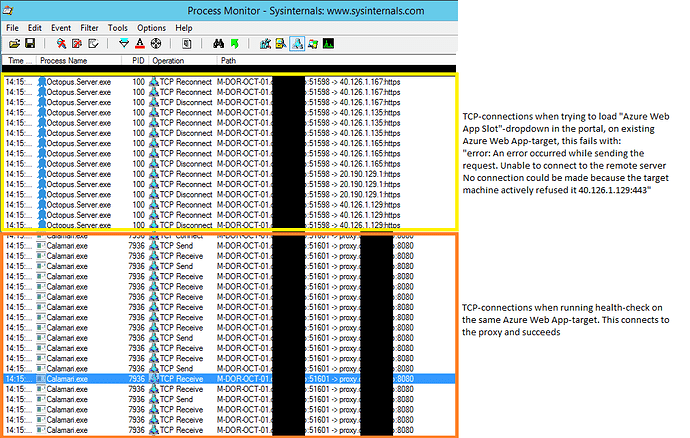Image resolution: width=690 pixels, height=438 pixels.
Task: Select TCP Disconnect cell for 40.126.1.167
Action: coord(186,102)
